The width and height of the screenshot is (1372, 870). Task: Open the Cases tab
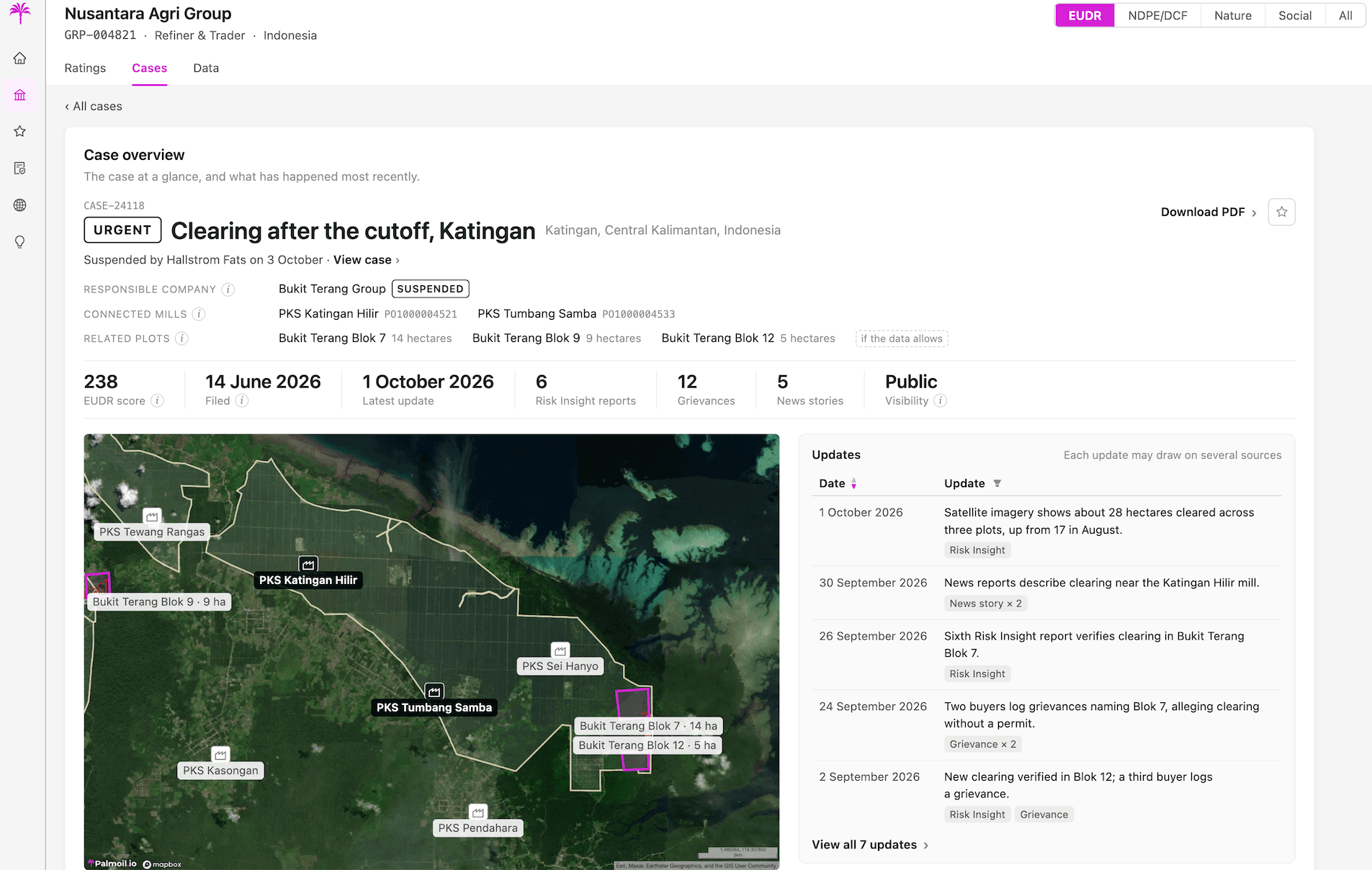coord(149,68)
